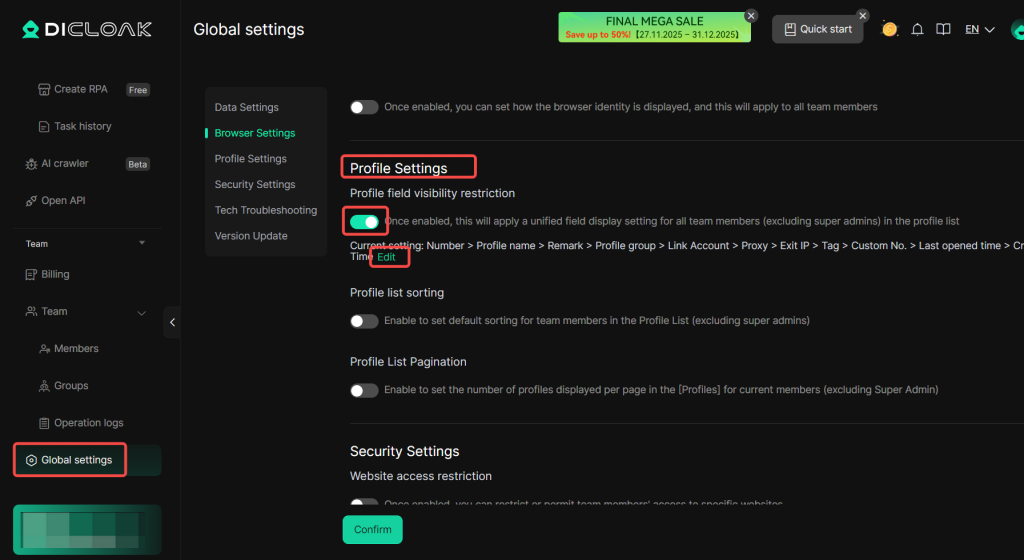Close the Final Mega Sale banner
The height and width of the screenshot is (560, 1024).
(x=751, y=16)
